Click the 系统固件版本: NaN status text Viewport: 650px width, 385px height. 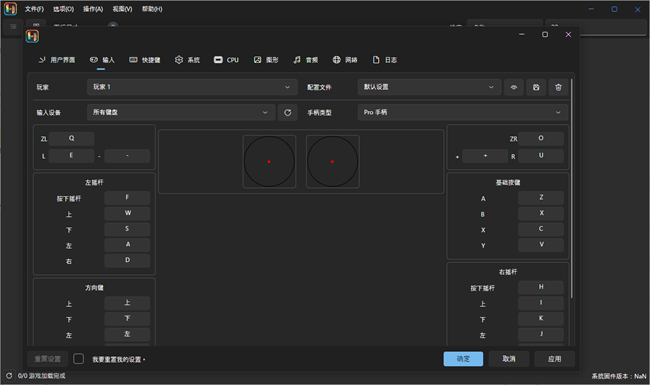pos(618,376)
